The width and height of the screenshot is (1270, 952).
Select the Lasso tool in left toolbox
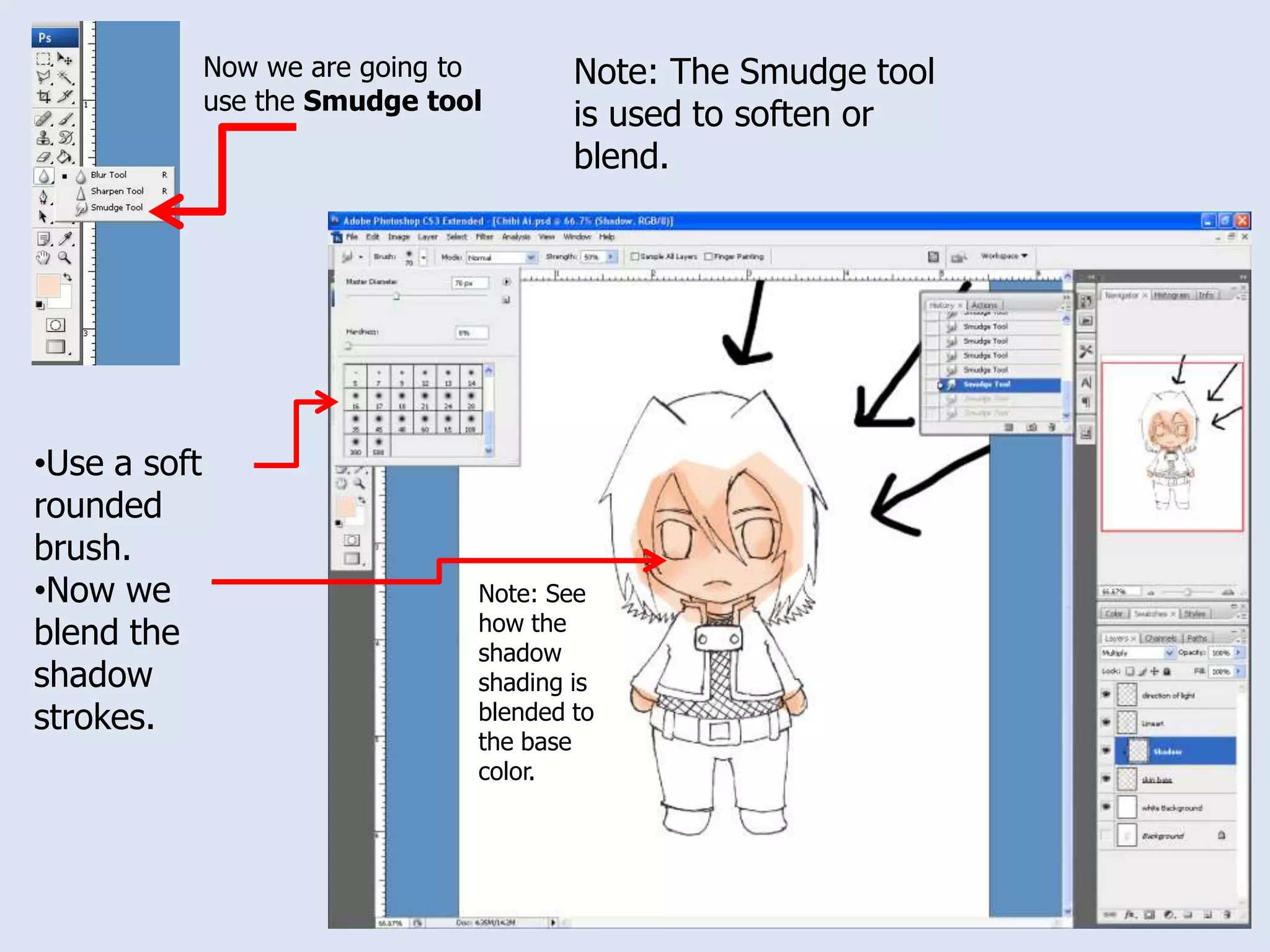click(43, 77)
